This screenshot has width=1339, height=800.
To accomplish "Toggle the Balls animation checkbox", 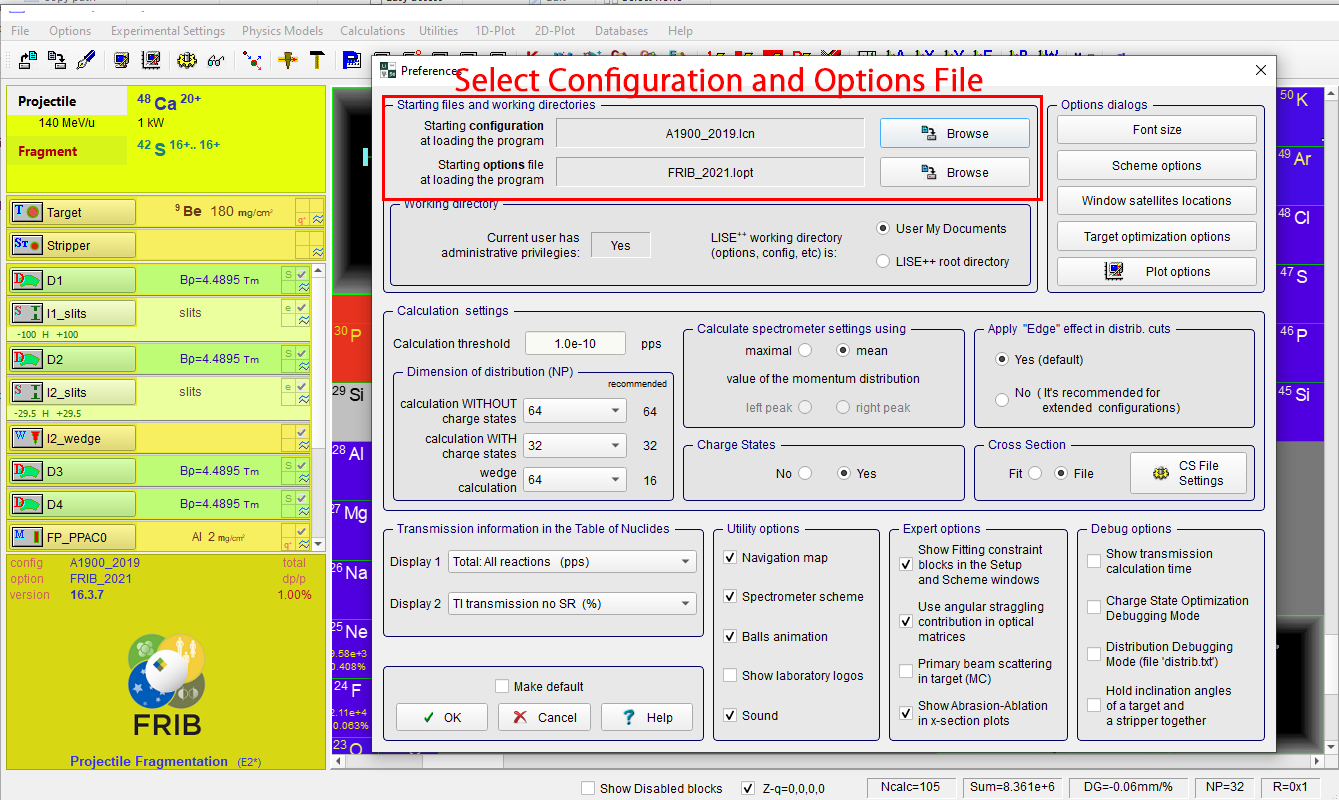I will 730,637.
